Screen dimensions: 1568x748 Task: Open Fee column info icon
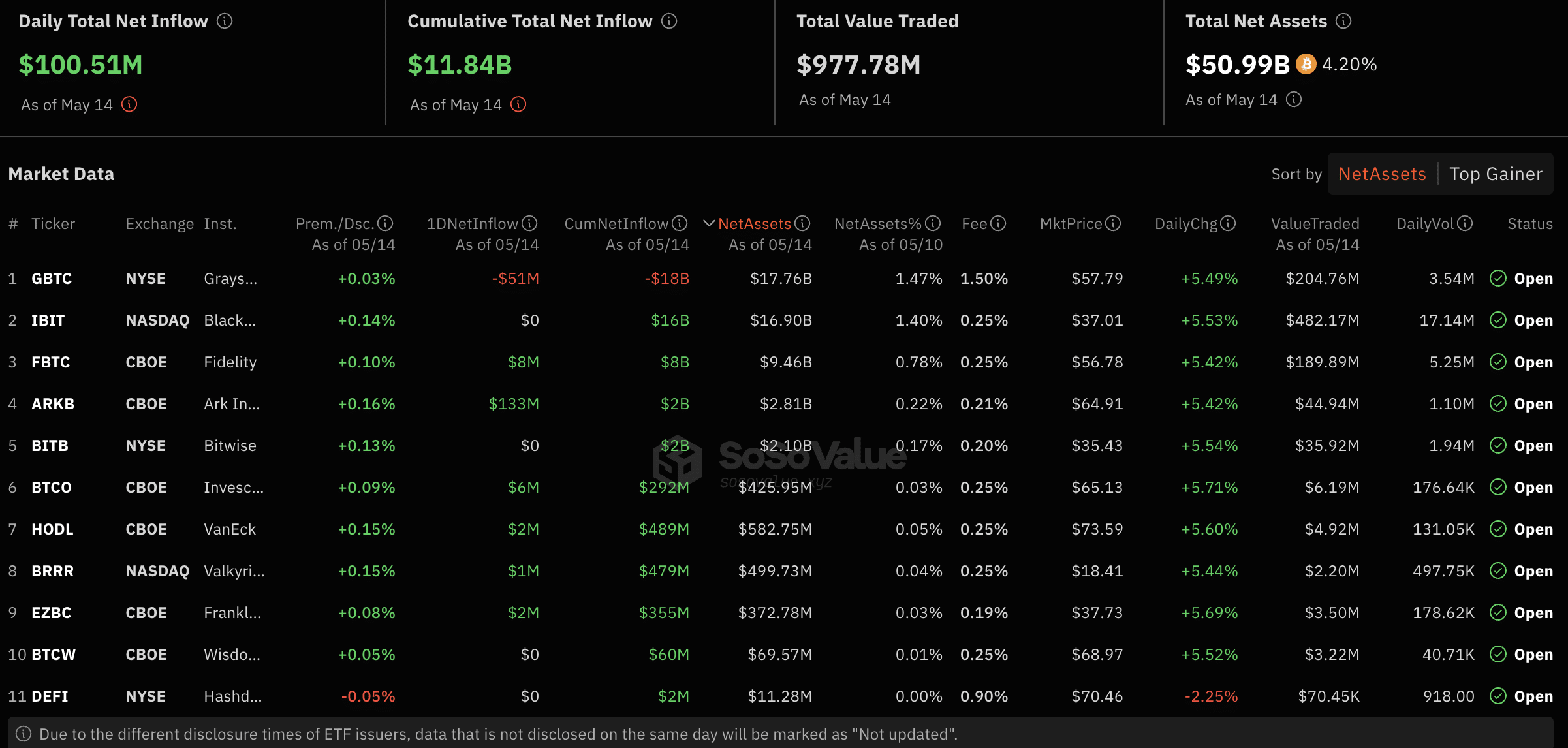[998, 224]
